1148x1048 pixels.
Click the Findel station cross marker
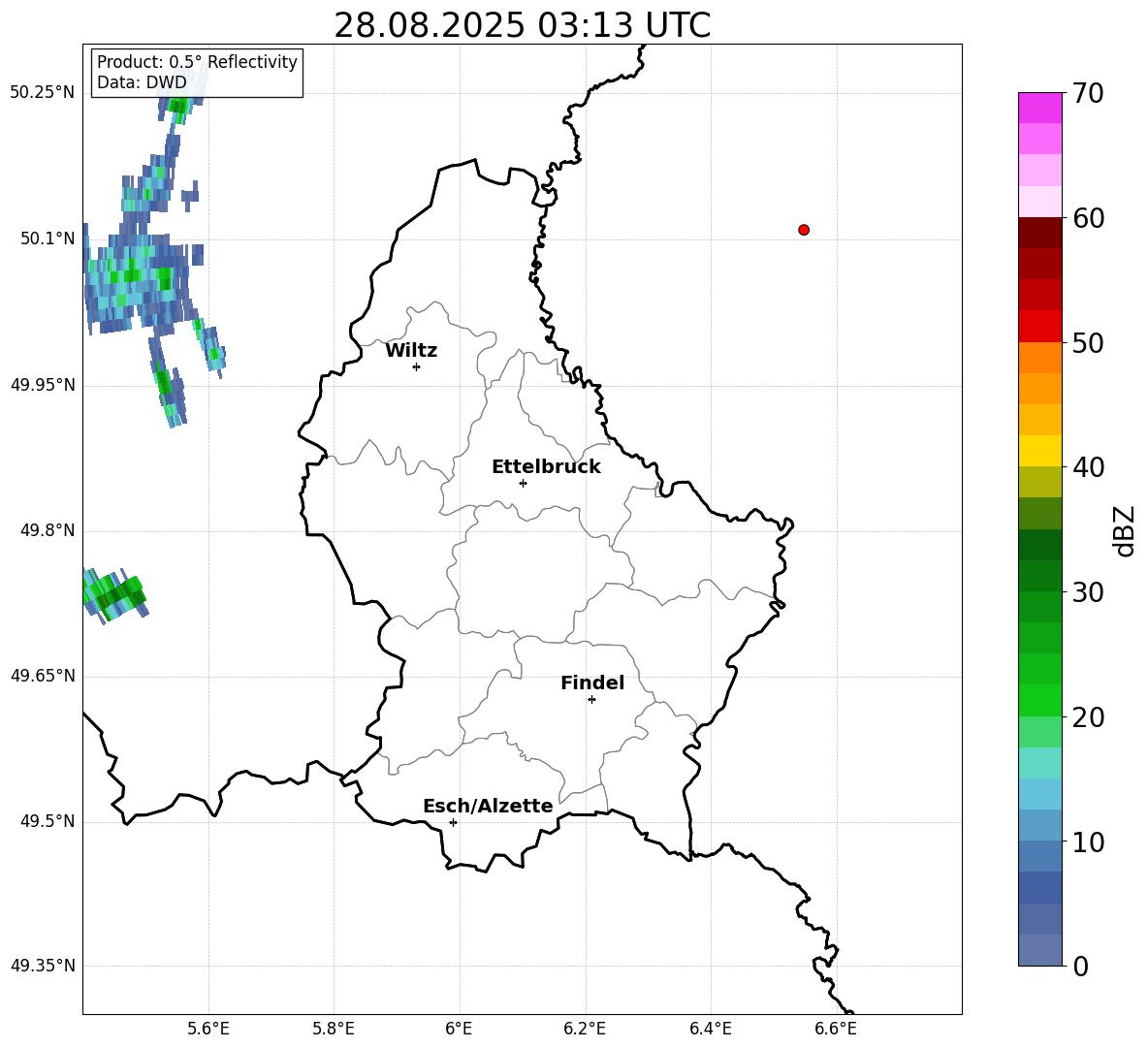pos(591,700)
